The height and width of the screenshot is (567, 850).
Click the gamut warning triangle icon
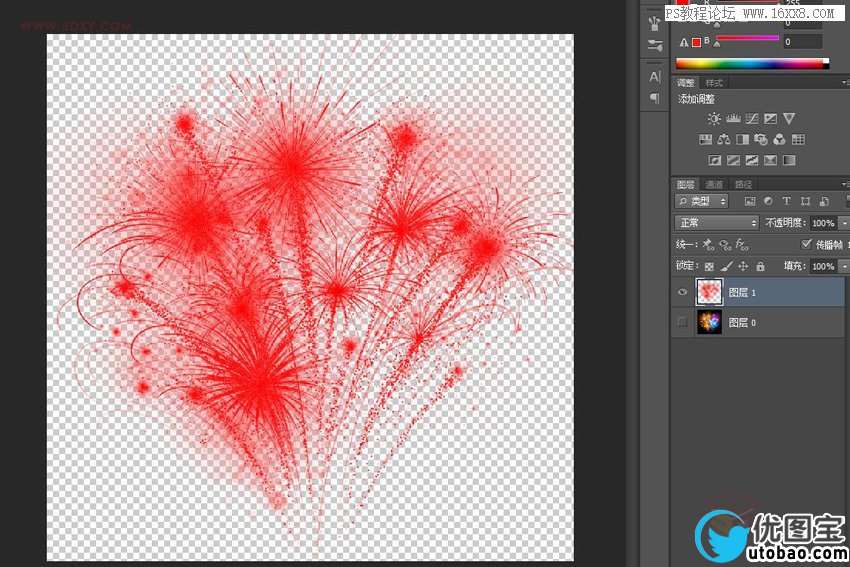point(684,42)
